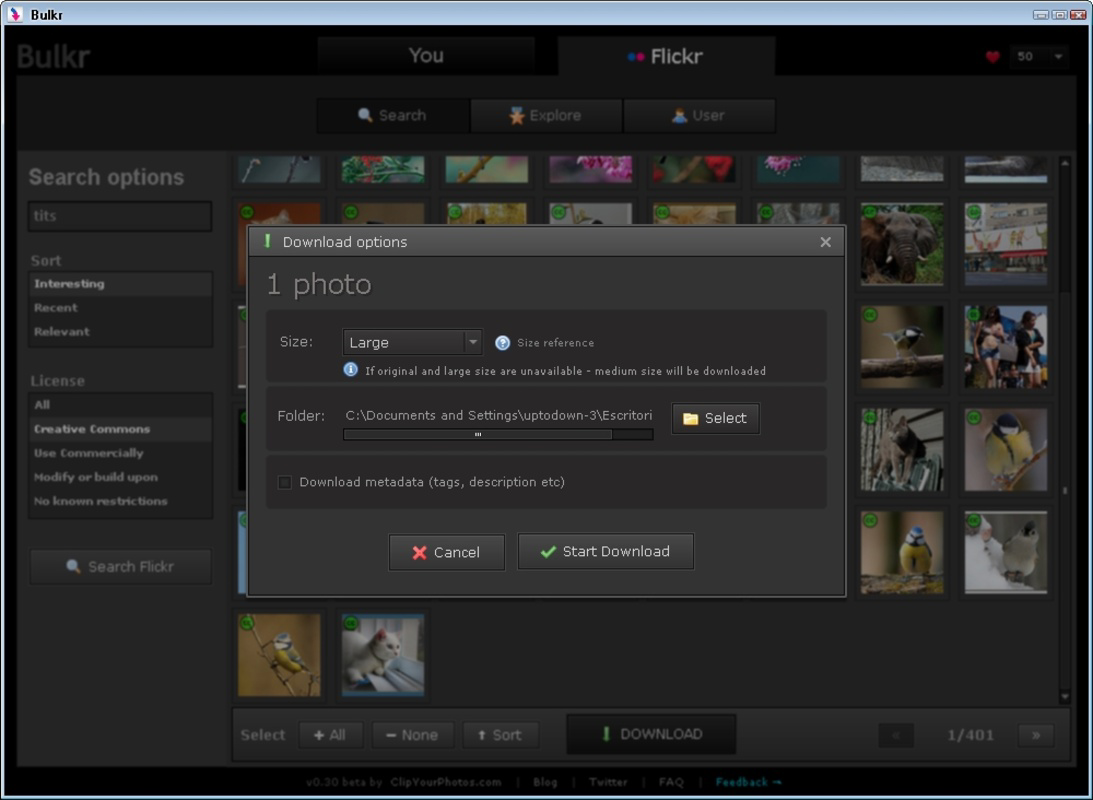The height and width of the screenshot is (800, 1093).
Task: Click the Size reference help icon
Action: click(502, 343)
